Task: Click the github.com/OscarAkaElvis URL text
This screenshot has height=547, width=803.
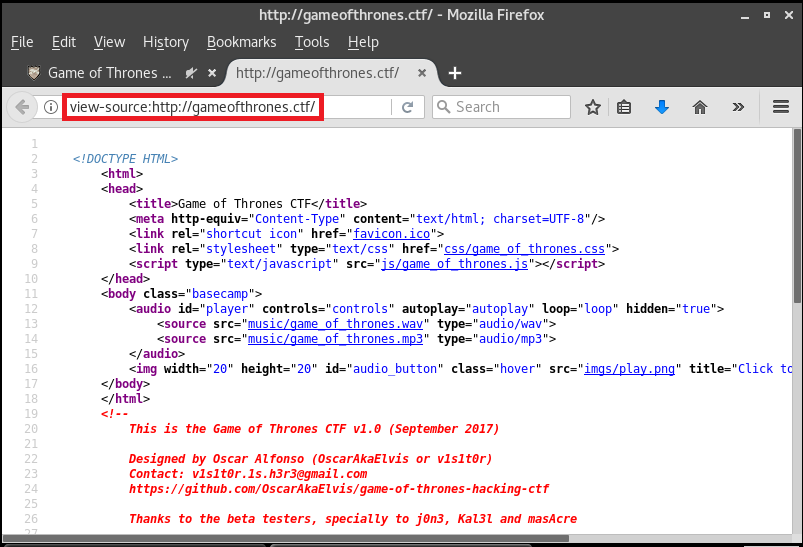Action: 339,489
